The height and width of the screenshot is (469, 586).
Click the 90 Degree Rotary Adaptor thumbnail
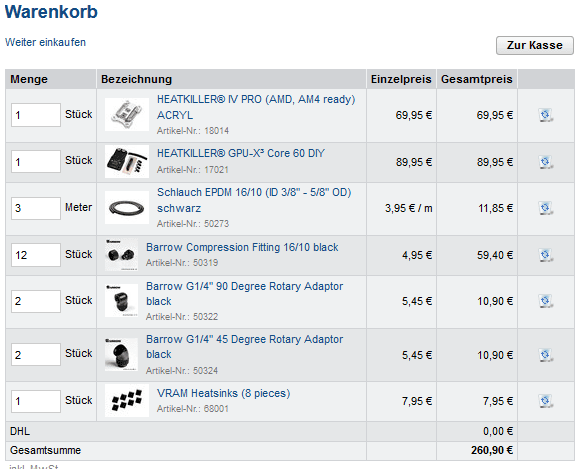coord(121,301)
